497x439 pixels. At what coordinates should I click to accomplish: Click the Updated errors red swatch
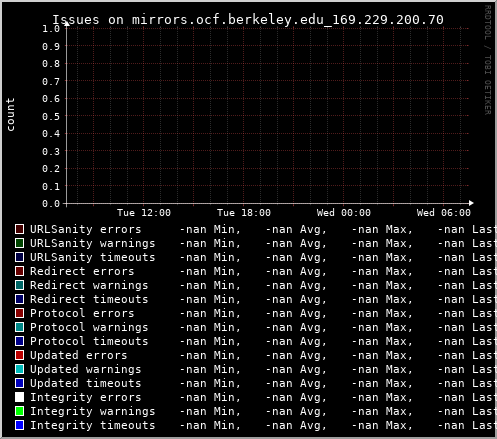tap(19, 355)
